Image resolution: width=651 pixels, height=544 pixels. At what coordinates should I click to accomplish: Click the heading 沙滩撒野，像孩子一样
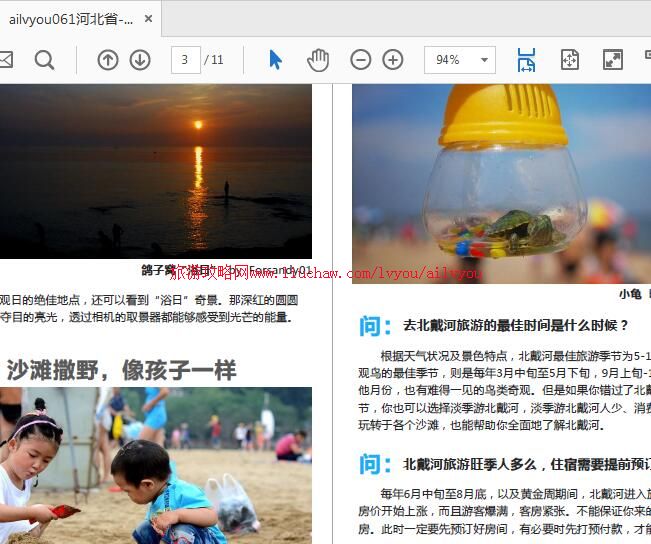121,370
